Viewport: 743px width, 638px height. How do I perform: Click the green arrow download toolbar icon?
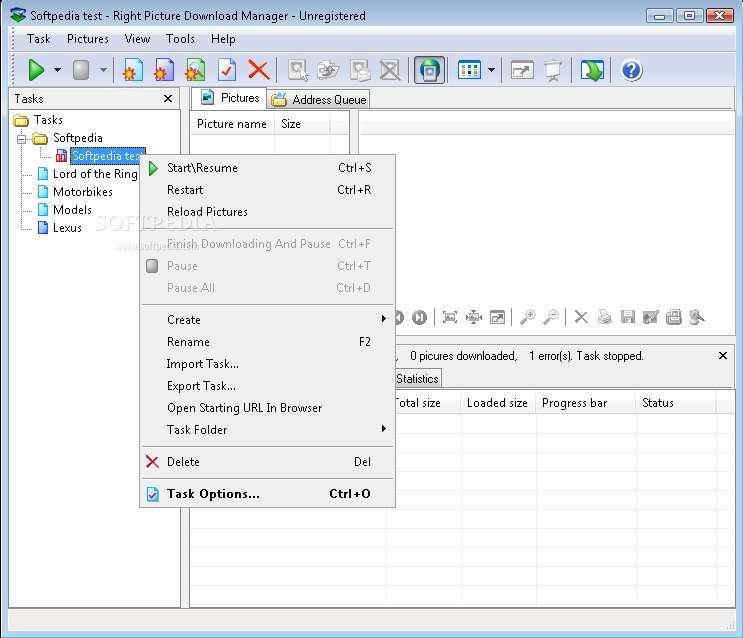(592, 70)
